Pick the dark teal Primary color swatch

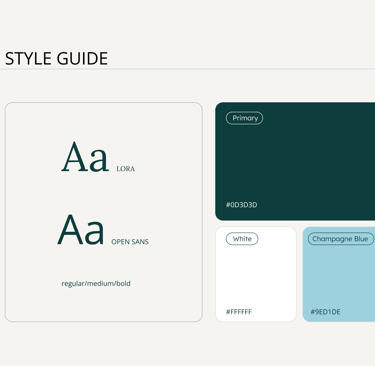[295, 161]
